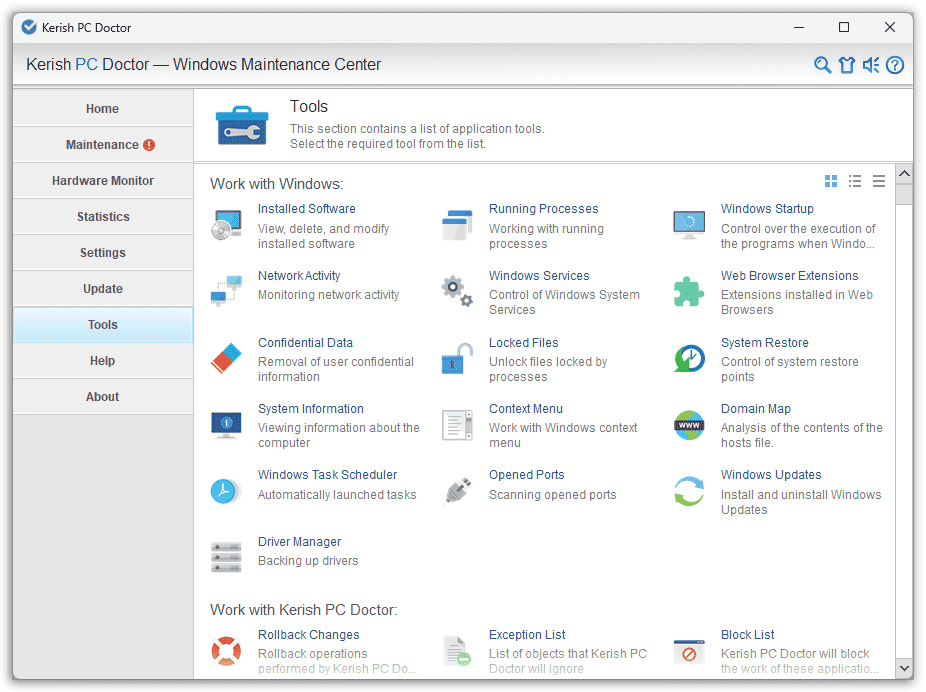
Task: Click the System Information monitor icon
Action: pyautogui.click(x=226, y=425)
